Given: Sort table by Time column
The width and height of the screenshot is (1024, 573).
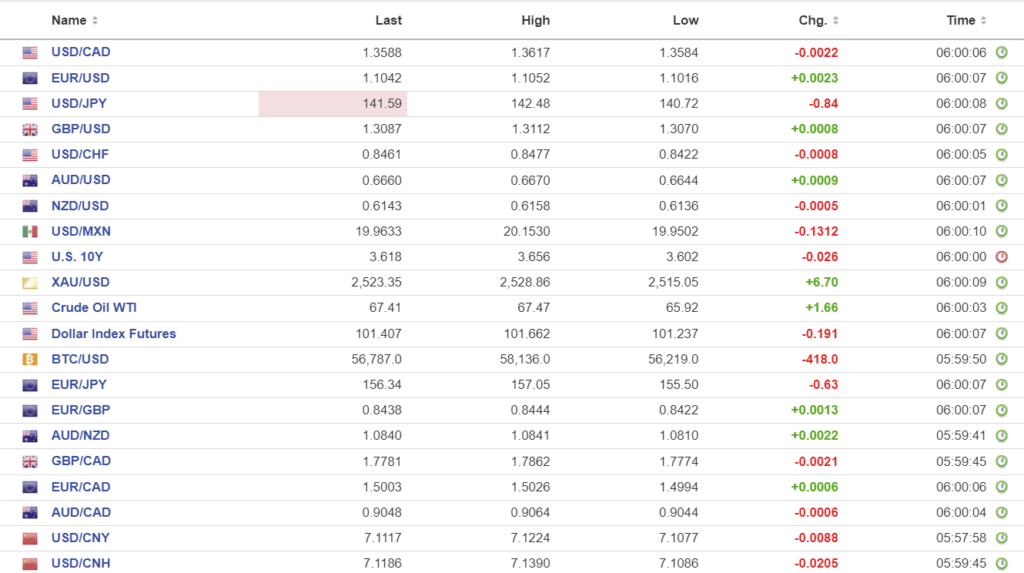Looking at the screenshot, I should point(966,20).
